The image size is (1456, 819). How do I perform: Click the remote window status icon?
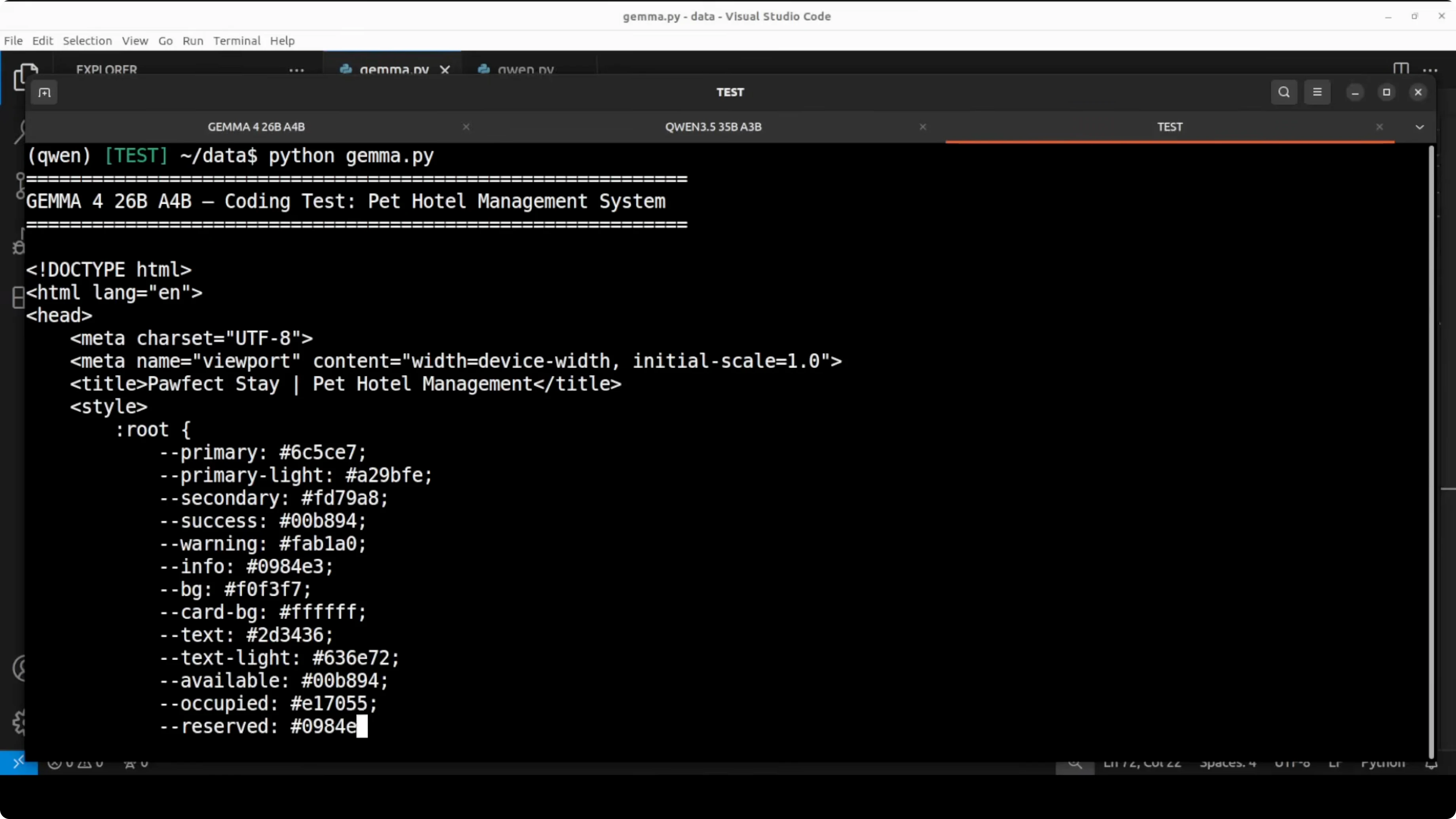pyautogui.click(x=19, y=762)
